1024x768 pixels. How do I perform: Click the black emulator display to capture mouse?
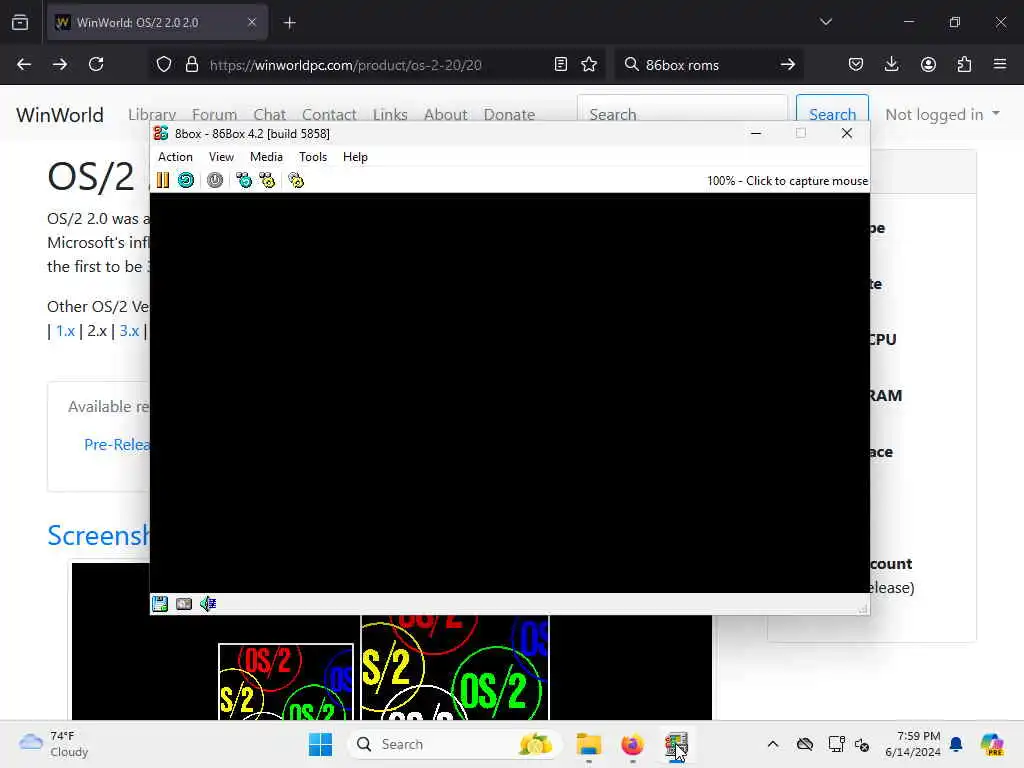[x=509, y=392]
